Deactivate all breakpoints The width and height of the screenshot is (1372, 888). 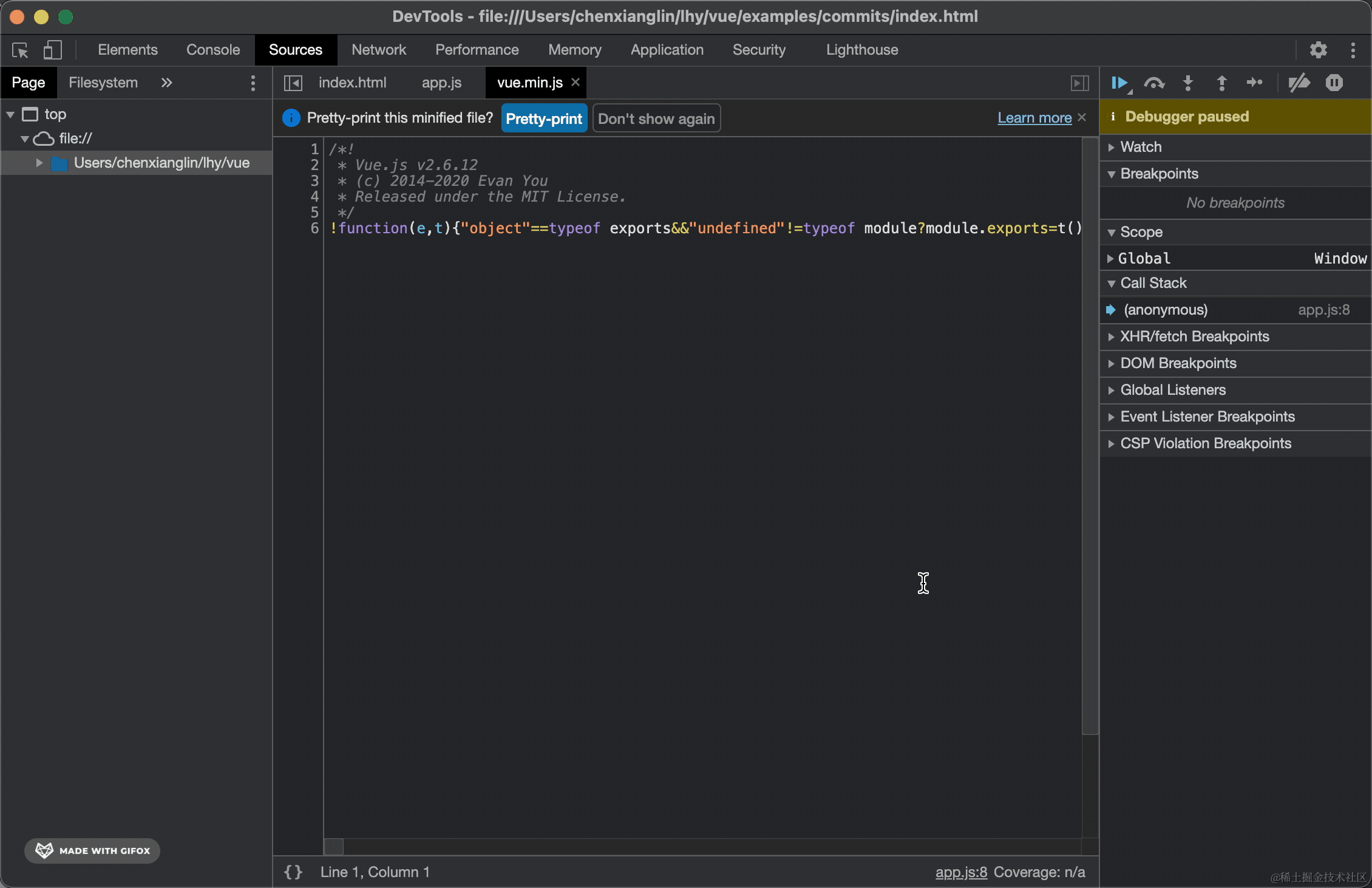[x=1299, y=83]
